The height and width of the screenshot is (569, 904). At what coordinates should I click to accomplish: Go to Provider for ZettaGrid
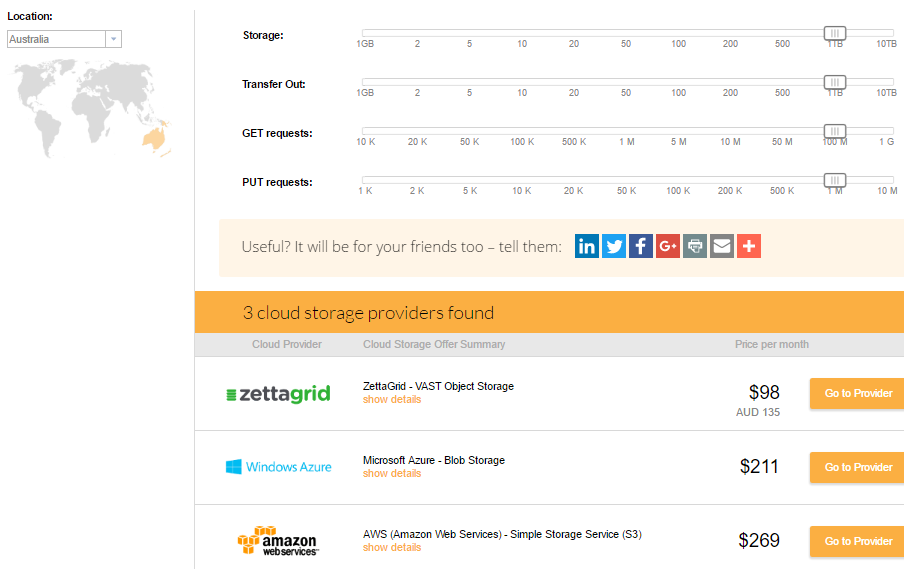[x=857, y=393]
